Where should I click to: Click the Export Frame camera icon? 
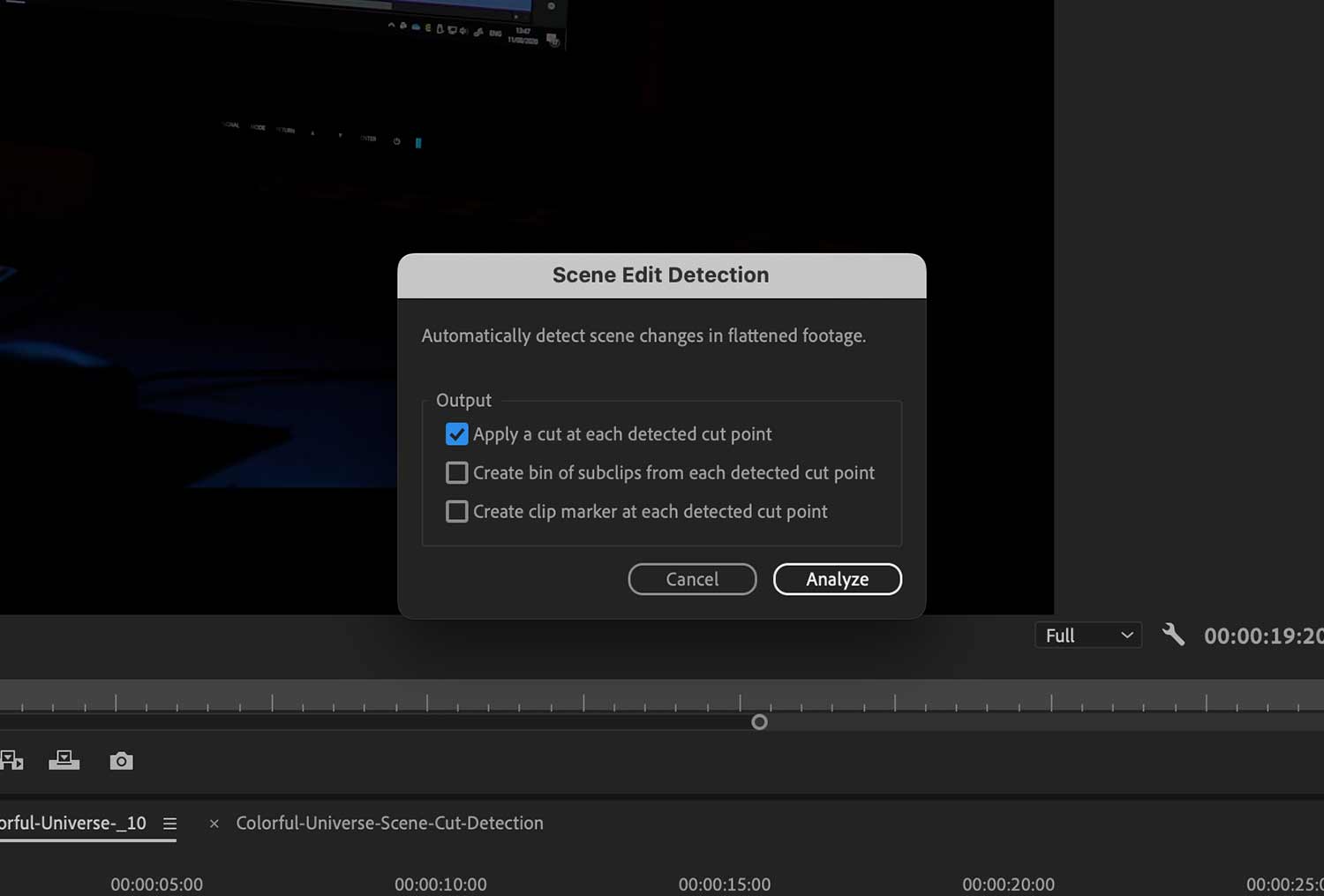(x=121, y=760)
